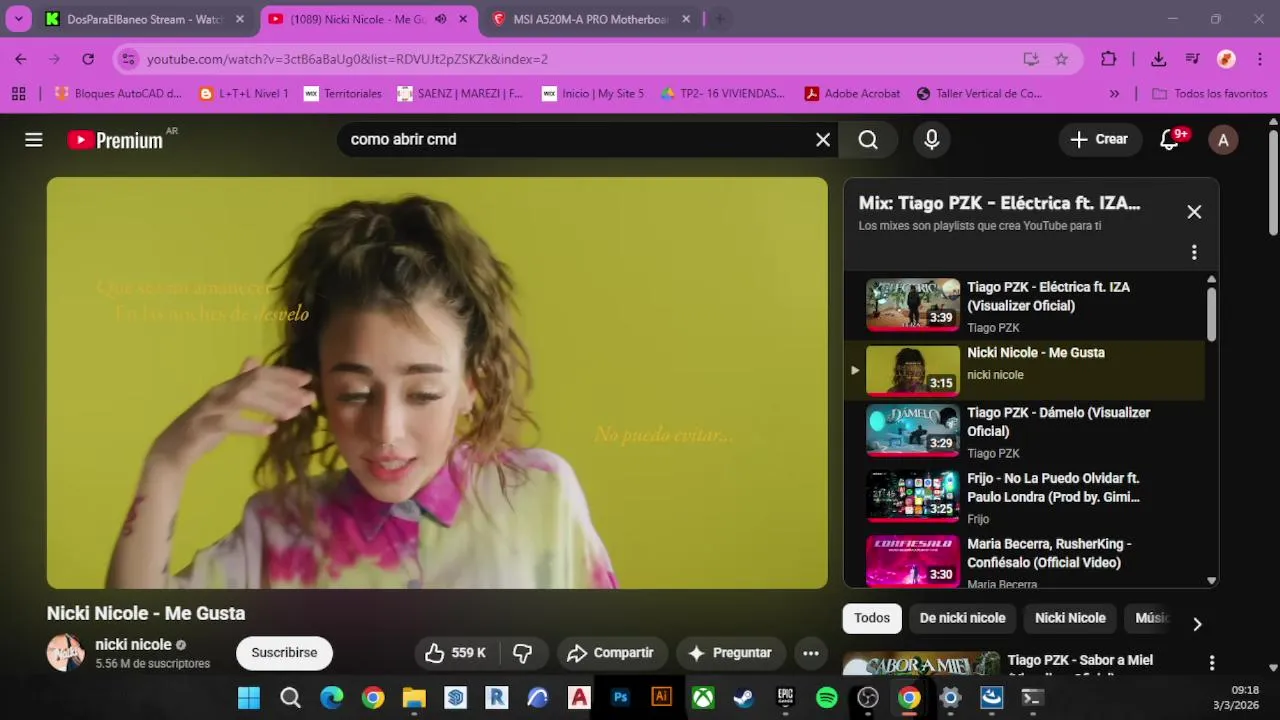Install app icon in address bar
Viewport: 1280px width, 720px height.
tap(1031, 59)
